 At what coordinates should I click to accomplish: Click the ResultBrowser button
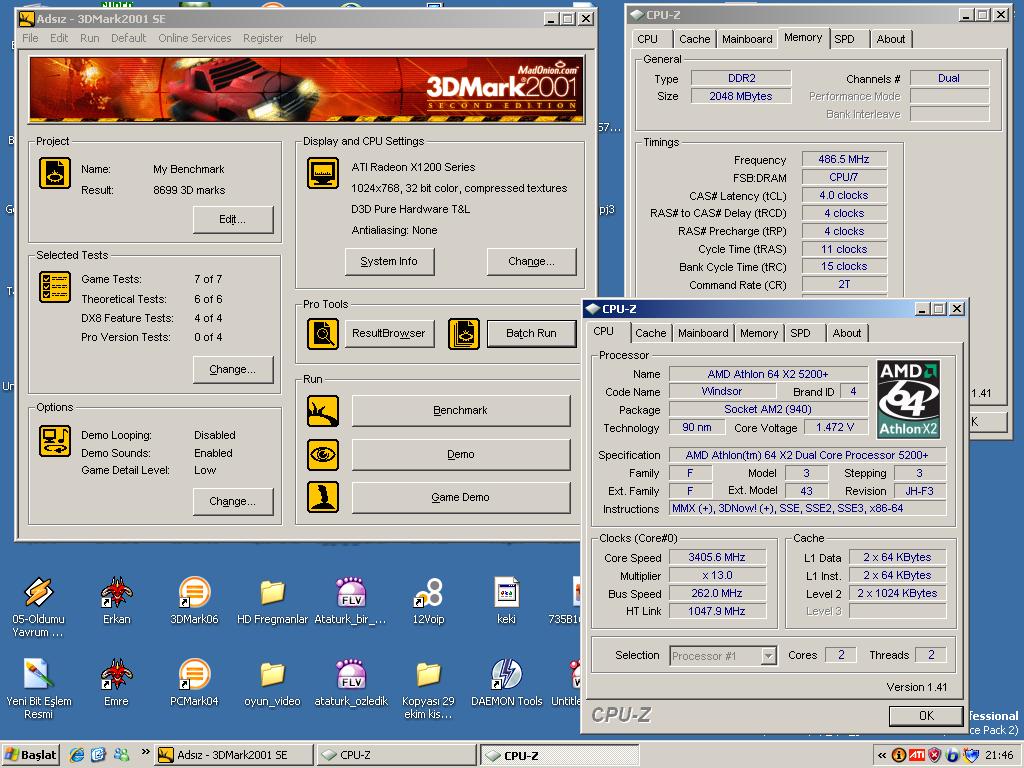[x=389, y=334]
